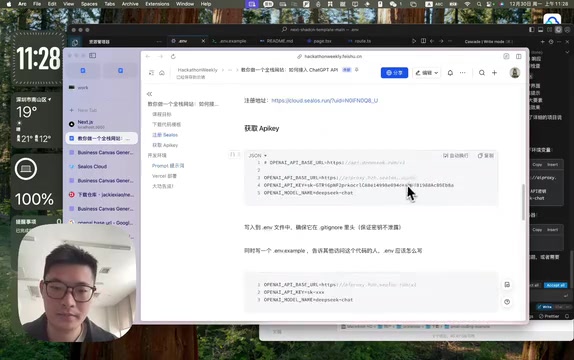574x360 pixels.
Task: Jump to 注册 Sealos in outline
Action: [165, 135]
